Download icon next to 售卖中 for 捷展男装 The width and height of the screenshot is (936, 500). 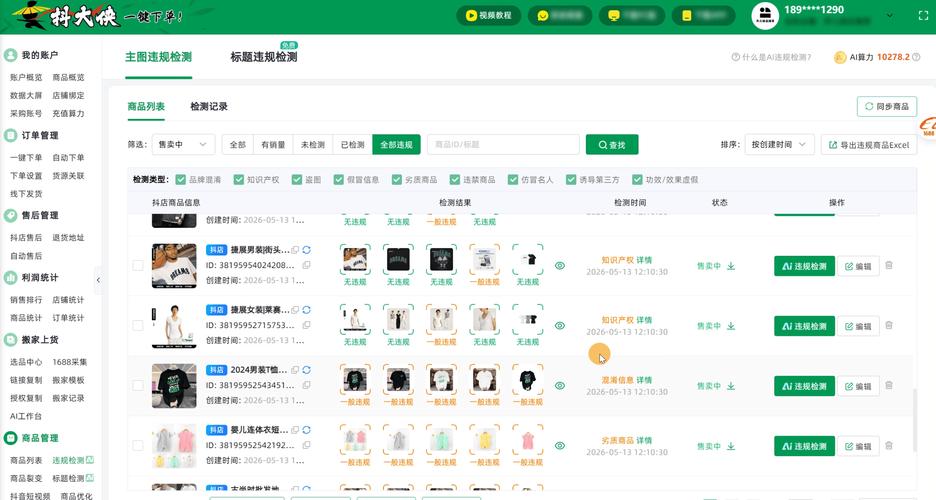731,266
